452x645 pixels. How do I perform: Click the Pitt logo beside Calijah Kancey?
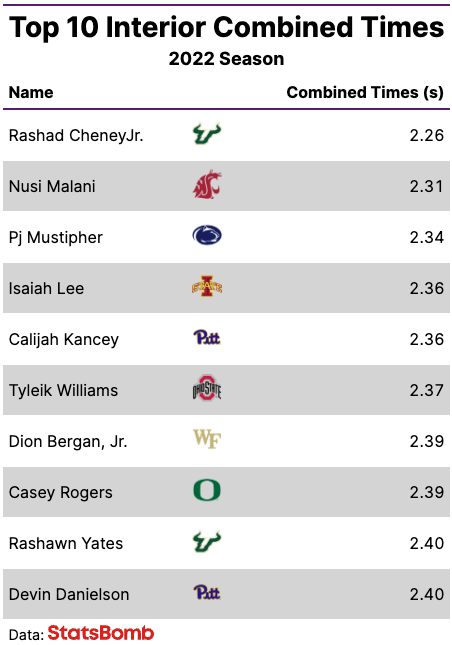(x=207, y=338)
